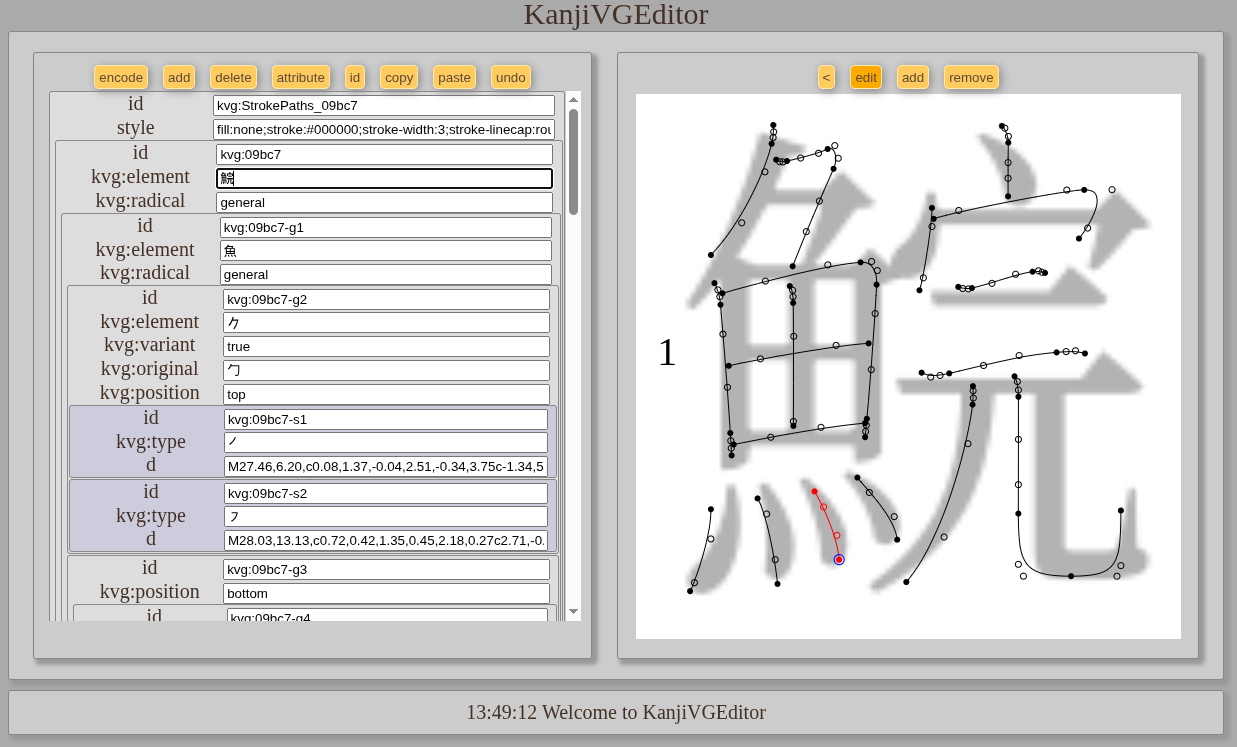Click the paste button
This screenshot has width=1237, height=747.
coord(454,77)
